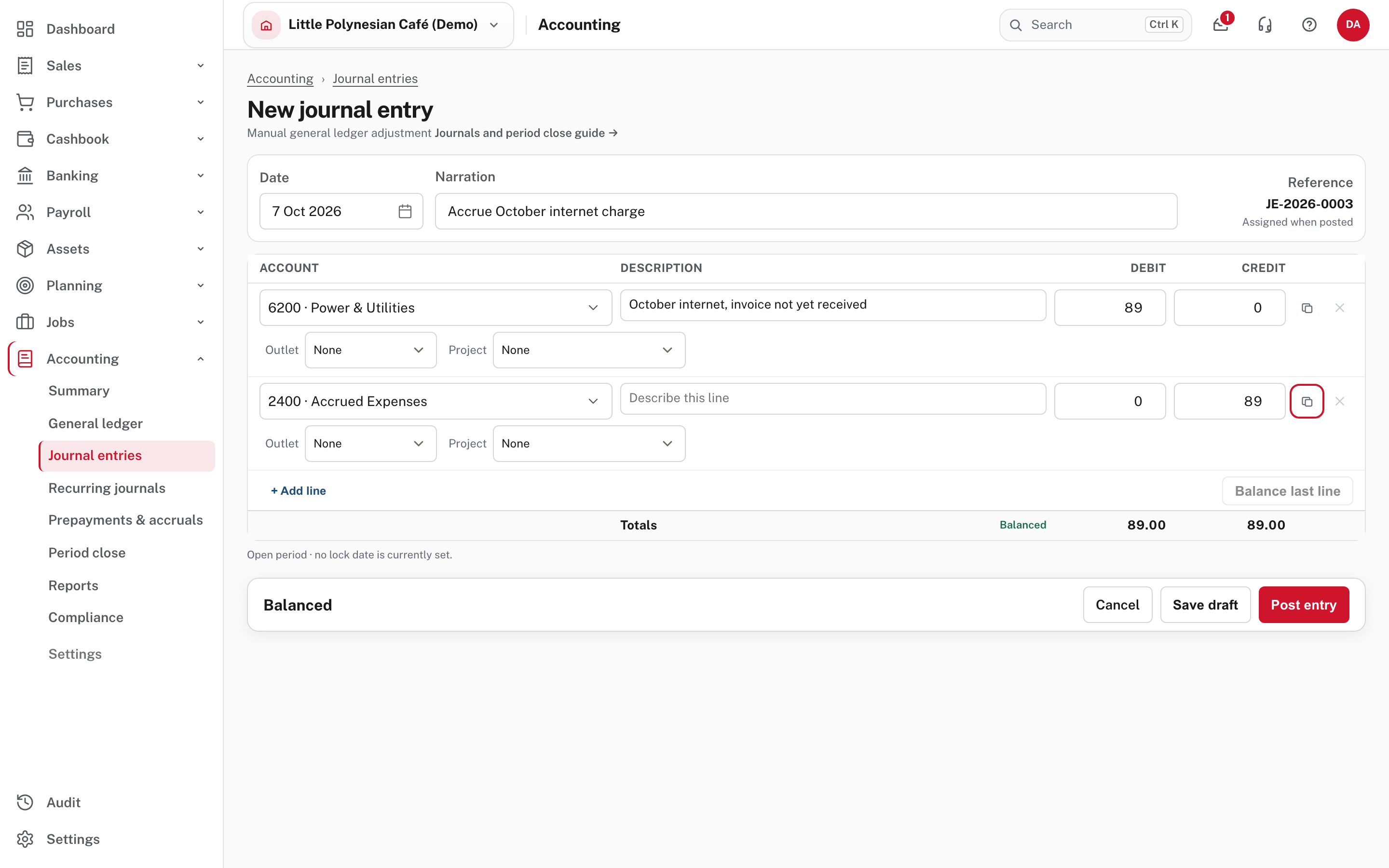The height and width of the screenshot is (868, 1389).
Task: Click the headset support icon
Action: [x=1265, y=25]
